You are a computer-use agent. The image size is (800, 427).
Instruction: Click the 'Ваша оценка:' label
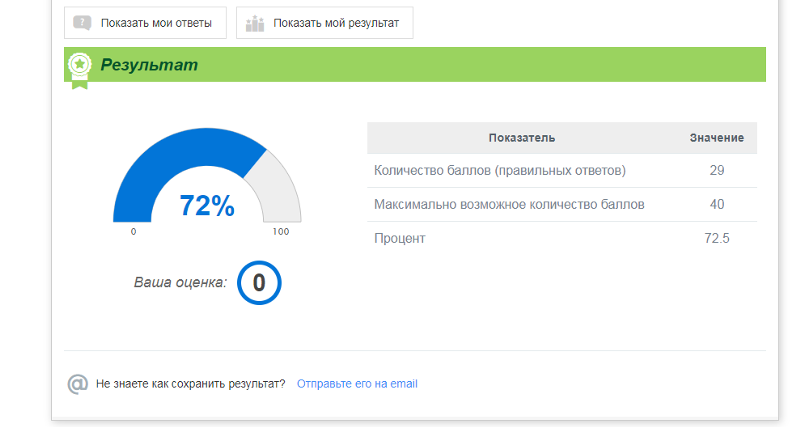point(180,282)
